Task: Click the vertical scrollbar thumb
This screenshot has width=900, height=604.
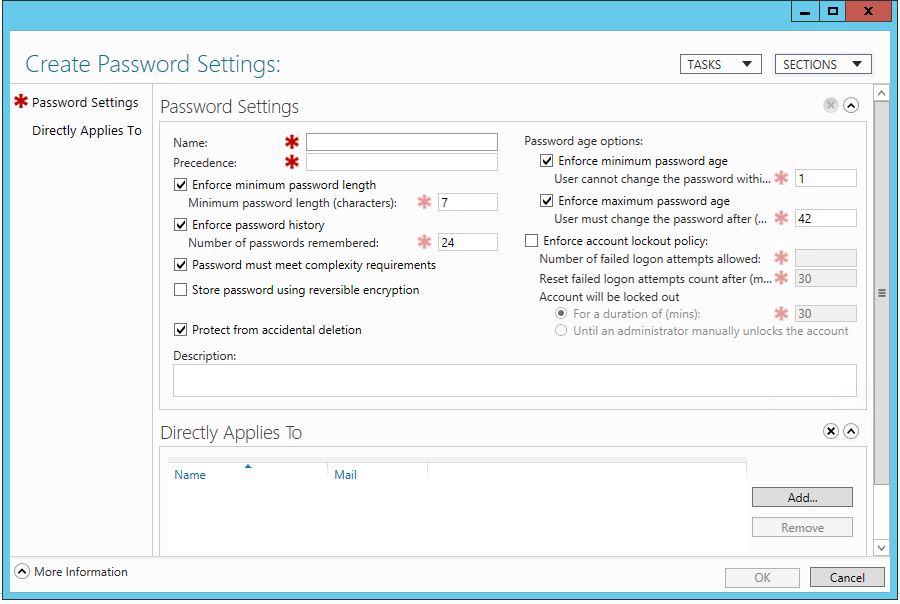Action: [881, 293]
